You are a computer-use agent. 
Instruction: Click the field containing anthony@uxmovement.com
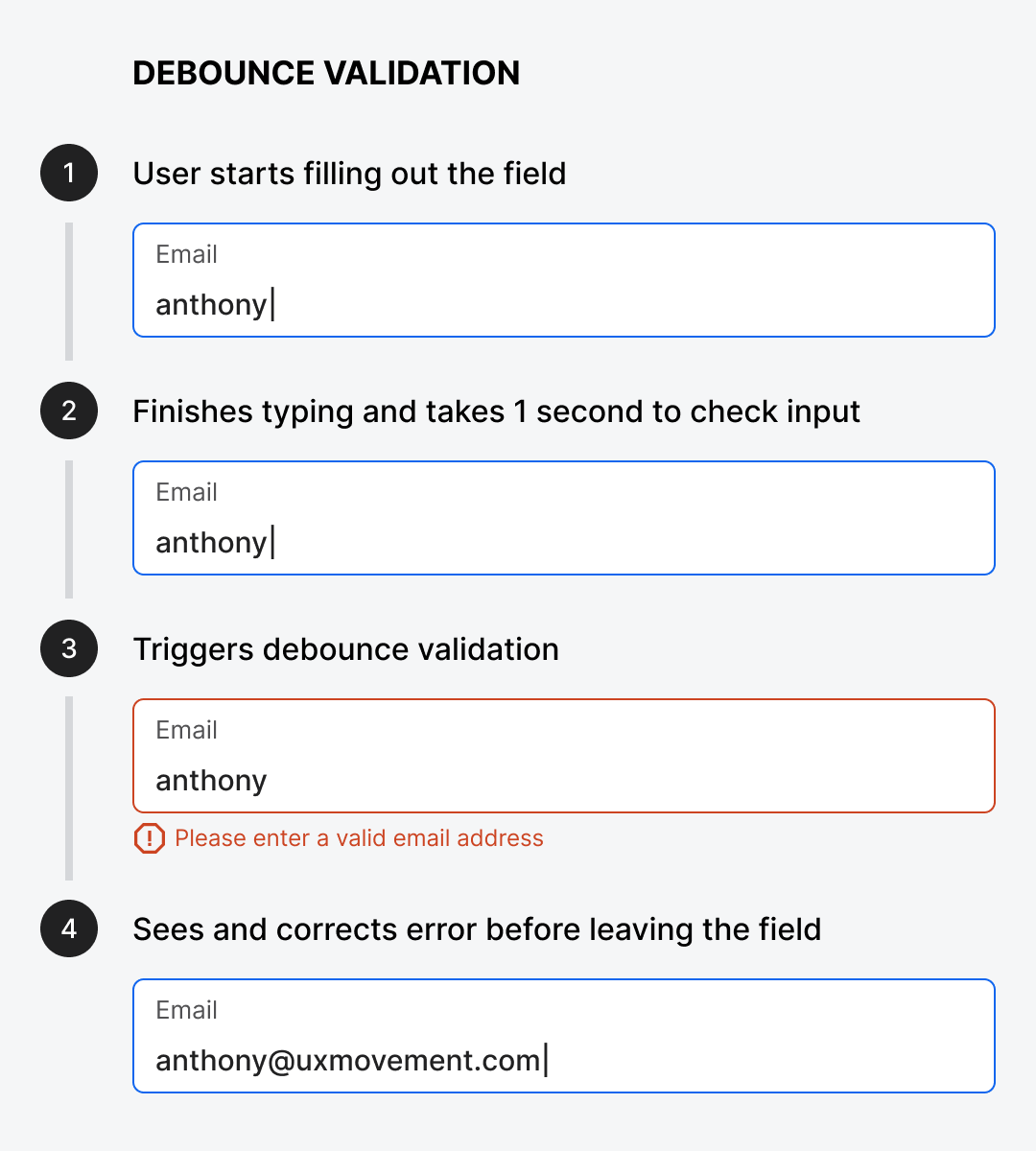click(x=563, y=1036)
